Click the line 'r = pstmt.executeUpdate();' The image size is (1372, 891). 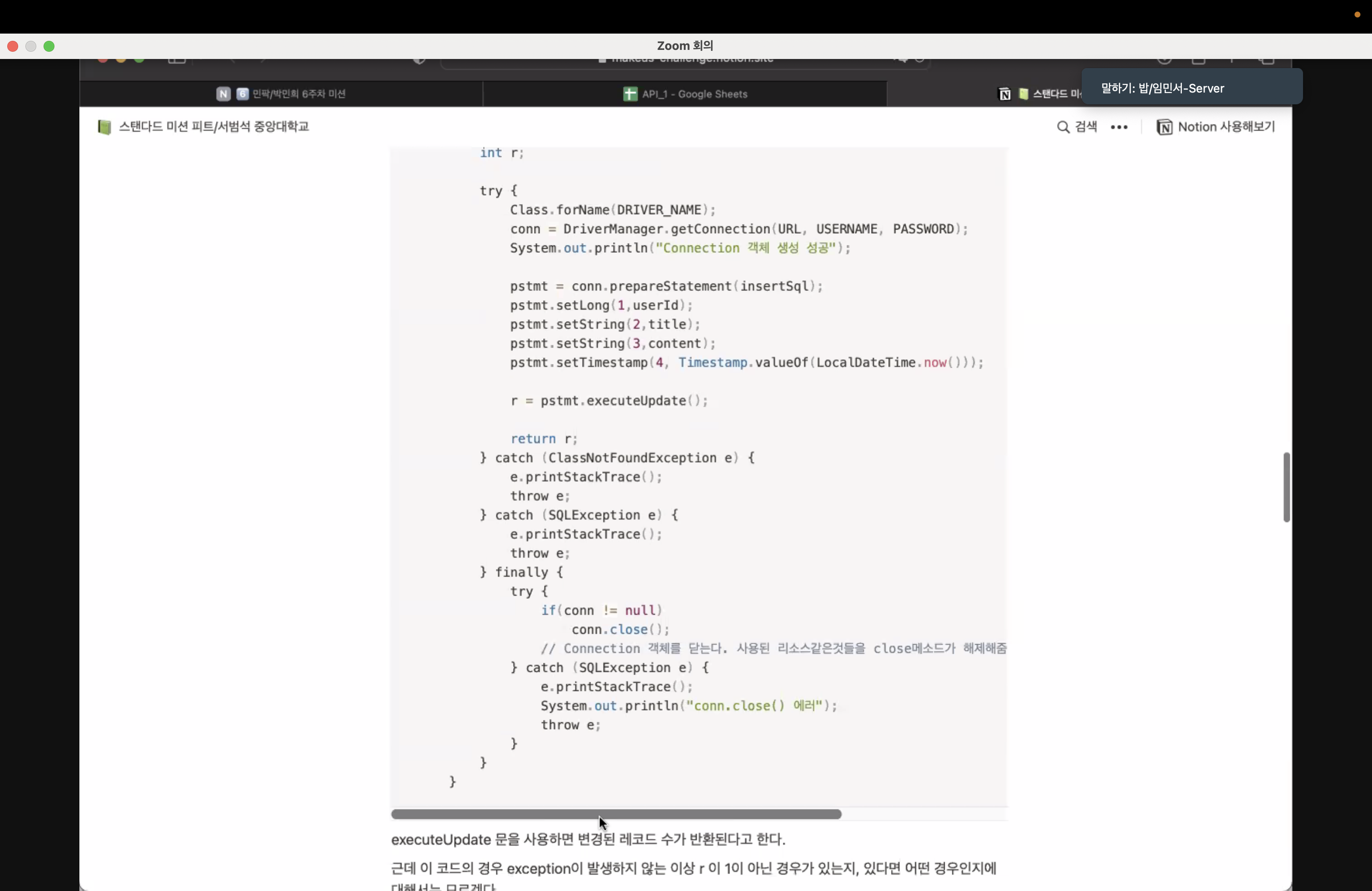pos(609,401)
